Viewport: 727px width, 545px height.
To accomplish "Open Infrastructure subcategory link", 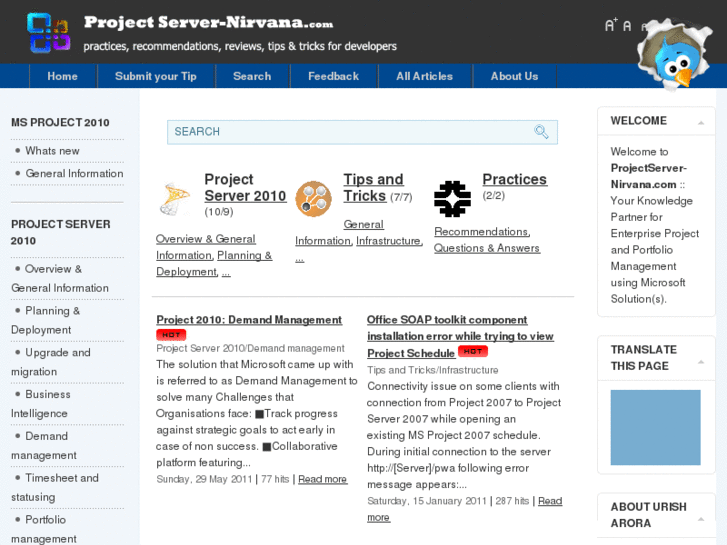I will [388, 241].
